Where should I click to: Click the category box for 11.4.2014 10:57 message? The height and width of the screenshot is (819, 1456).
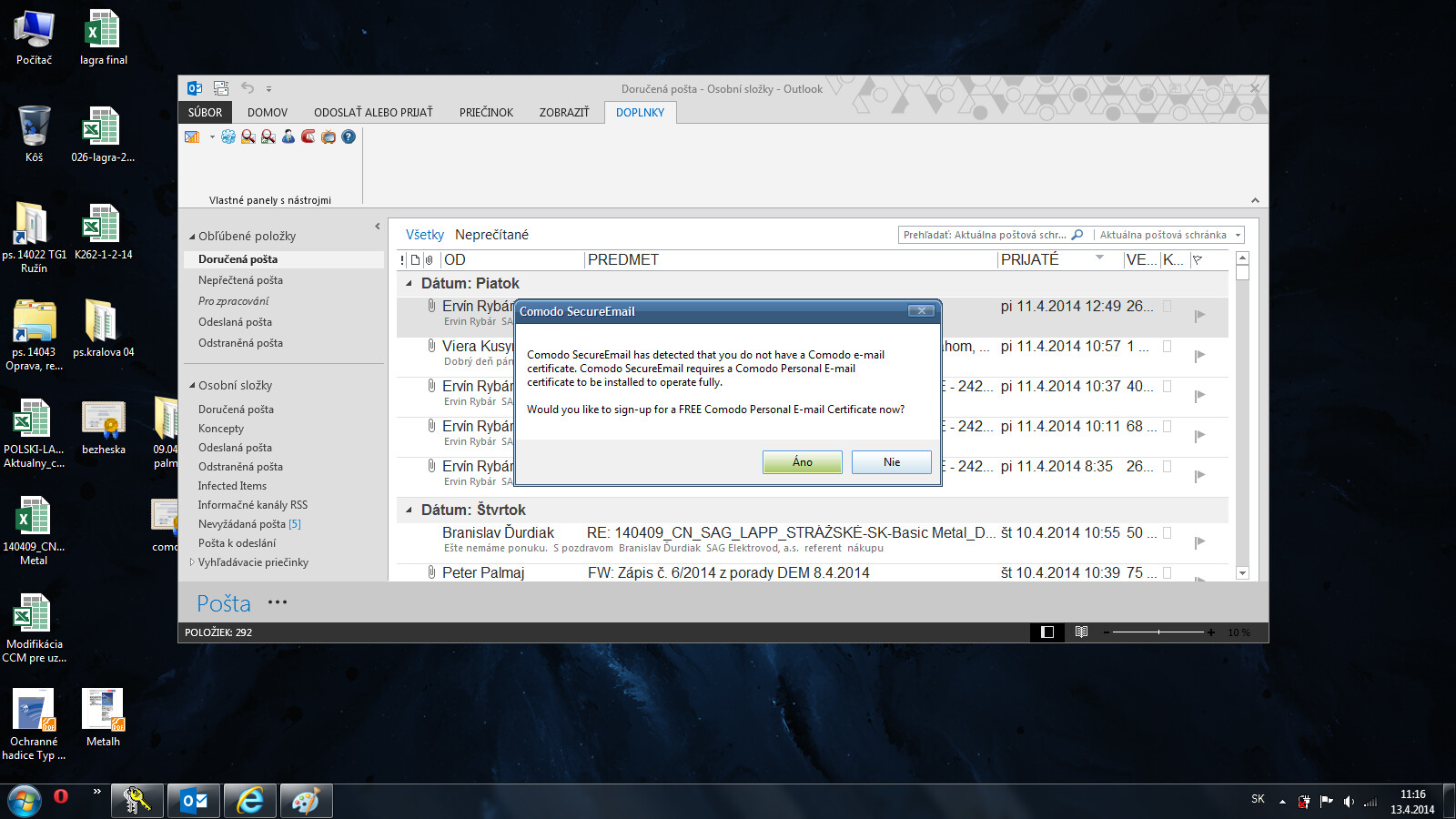pos(1168,347)
